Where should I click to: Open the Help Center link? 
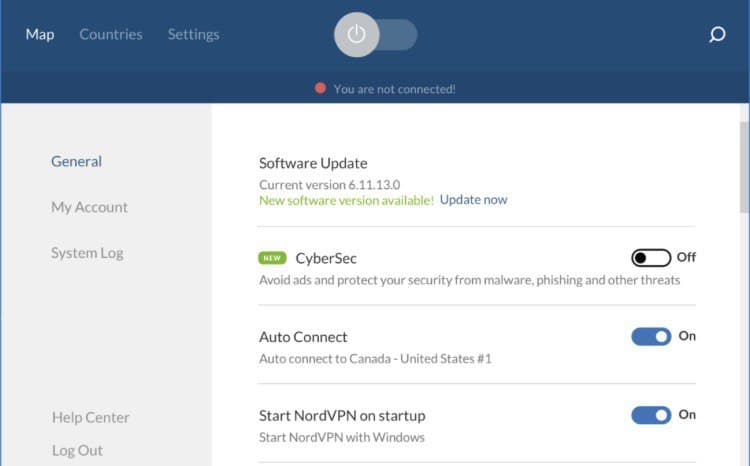tap(91, 417)
